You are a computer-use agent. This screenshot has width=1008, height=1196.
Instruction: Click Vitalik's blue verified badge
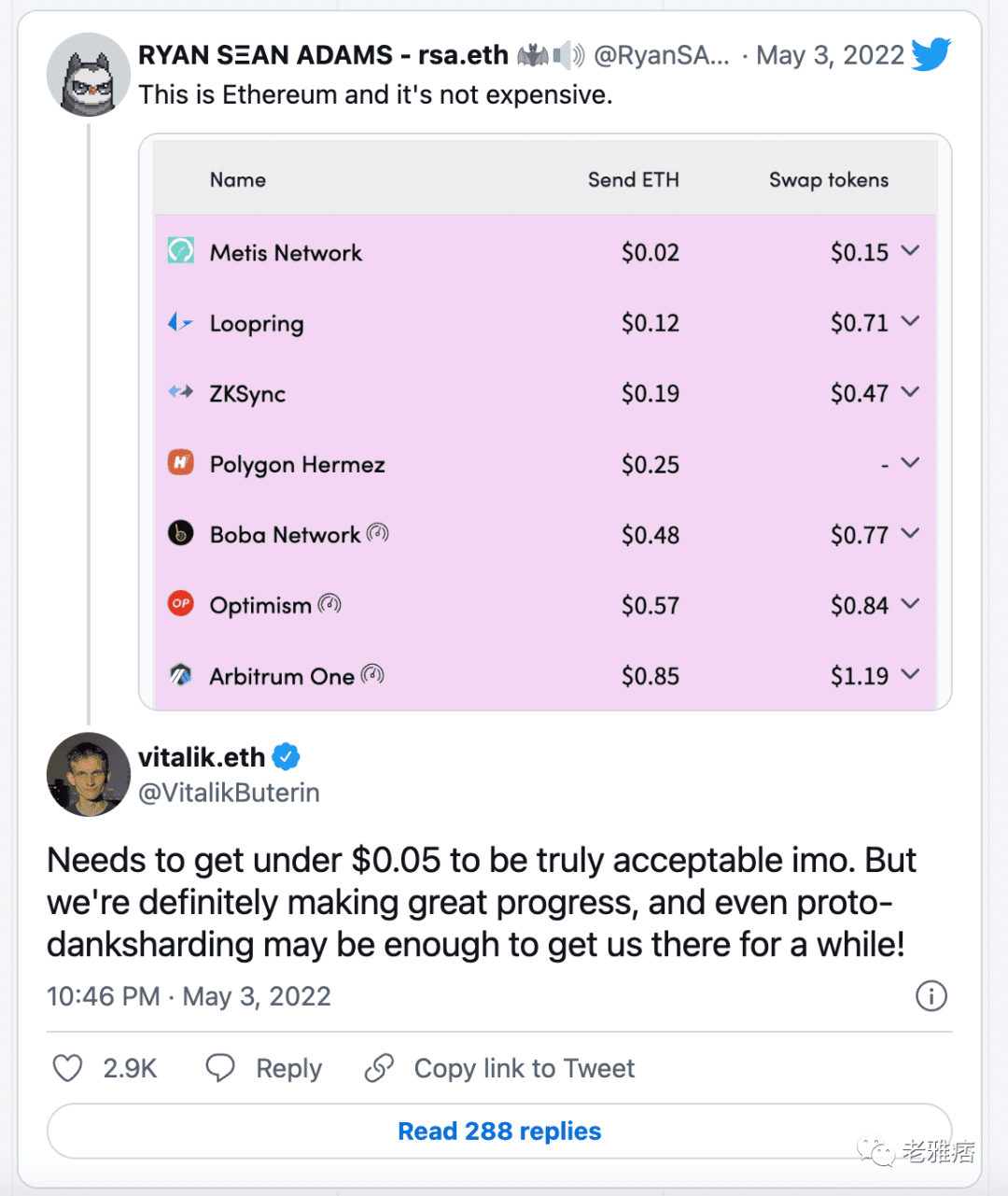click(287, 756)
